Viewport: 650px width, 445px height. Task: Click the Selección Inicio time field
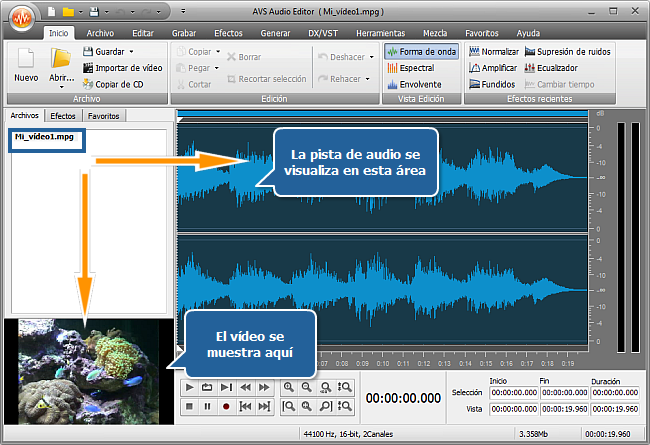[514, 392]
